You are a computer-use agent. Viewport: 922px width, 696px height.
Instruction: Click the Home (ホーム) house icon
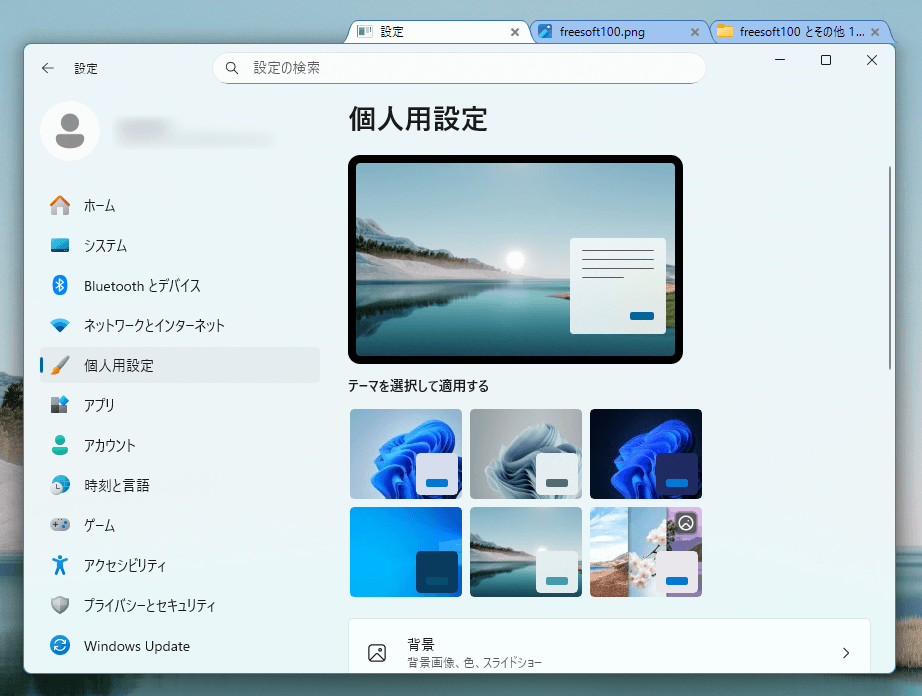click(x=60, y=205)
